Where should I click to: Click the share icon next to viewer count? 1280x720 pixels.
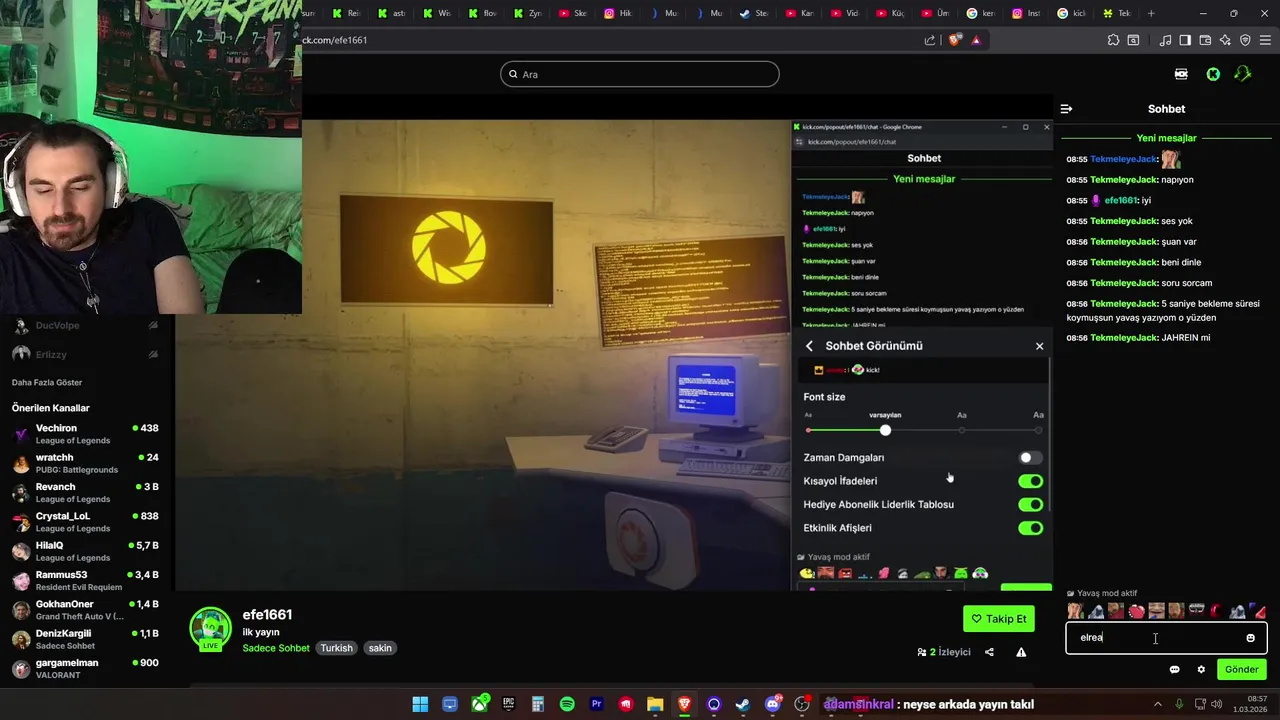(989, 652)
